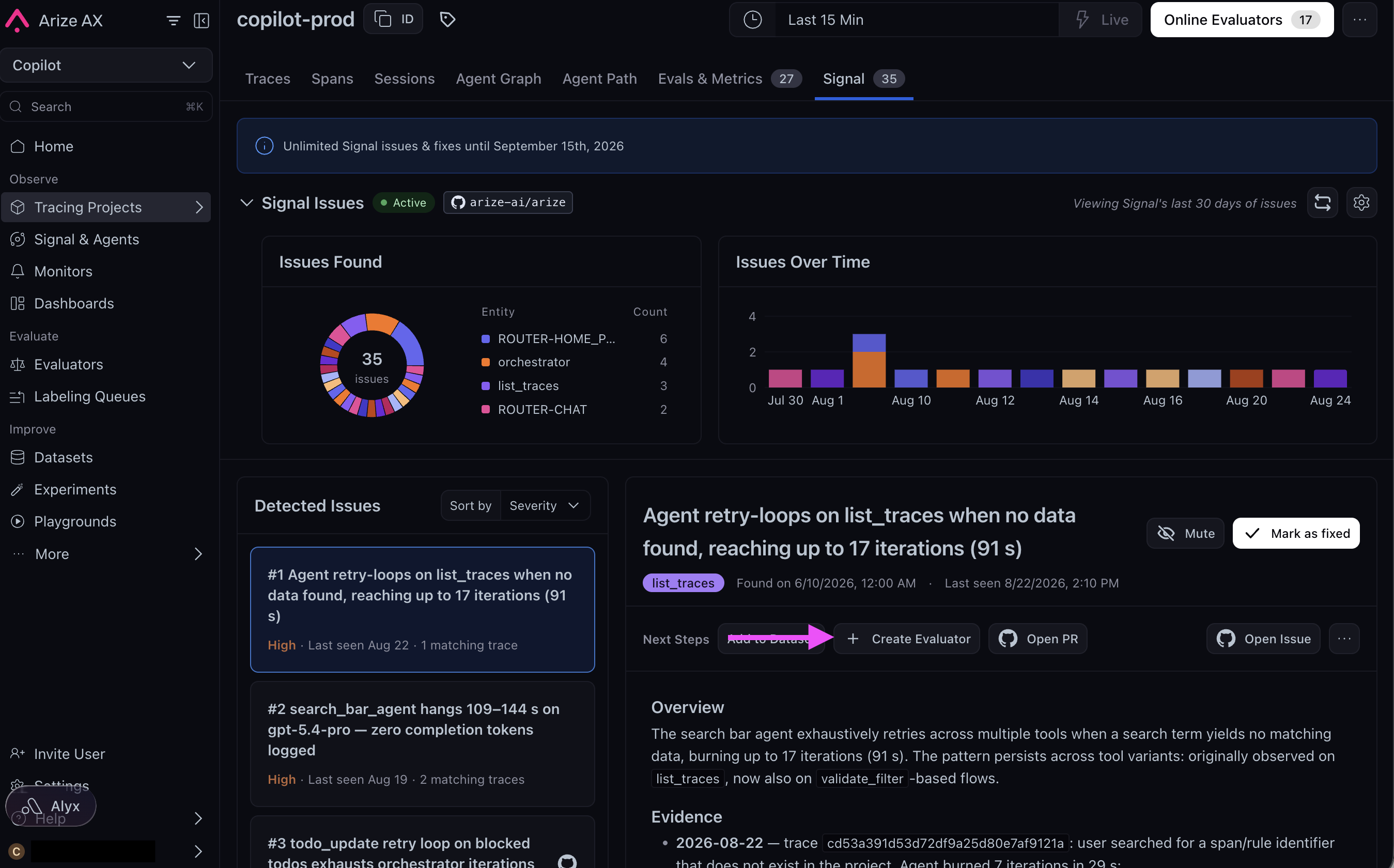Open Online Evaluators

[1242, 20]
